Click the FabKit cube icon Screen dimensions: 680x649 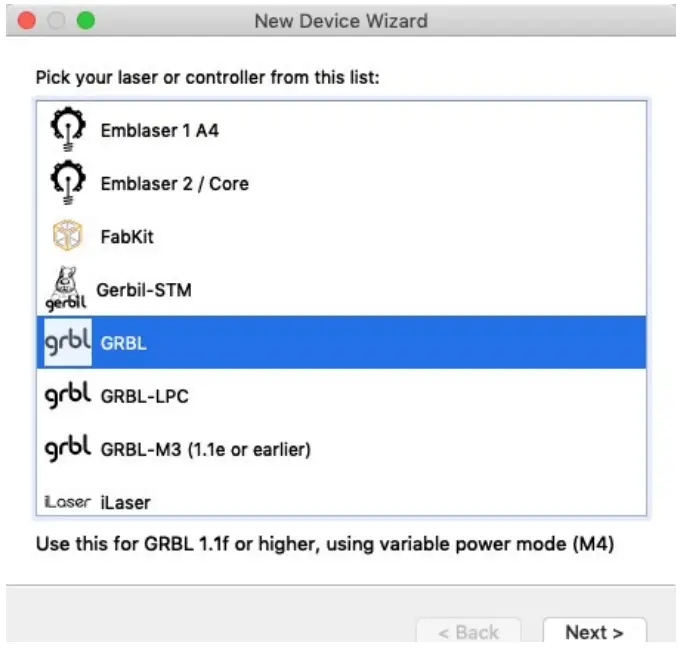click(68, 235)
